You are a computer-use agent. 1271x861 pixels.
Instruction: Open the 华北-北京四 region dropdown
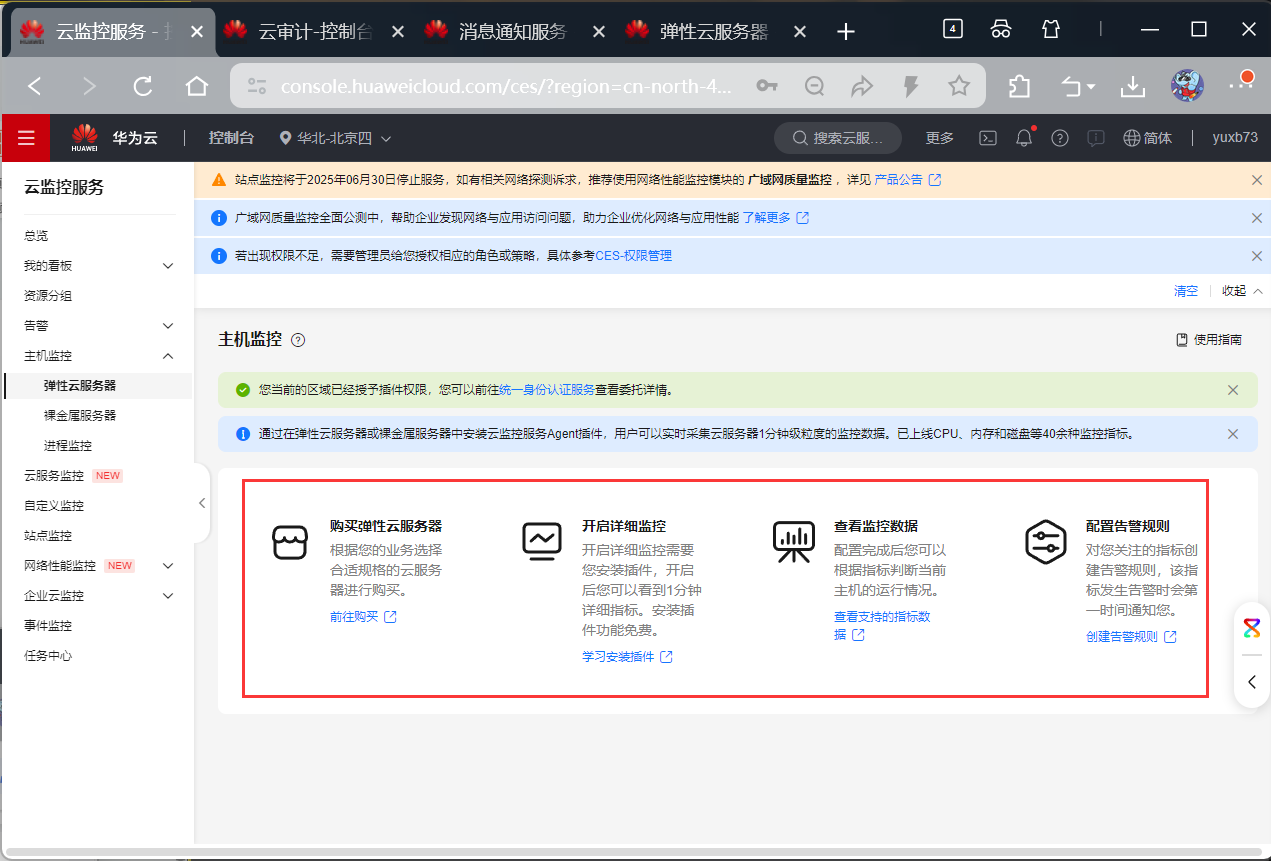coord(336,138)
